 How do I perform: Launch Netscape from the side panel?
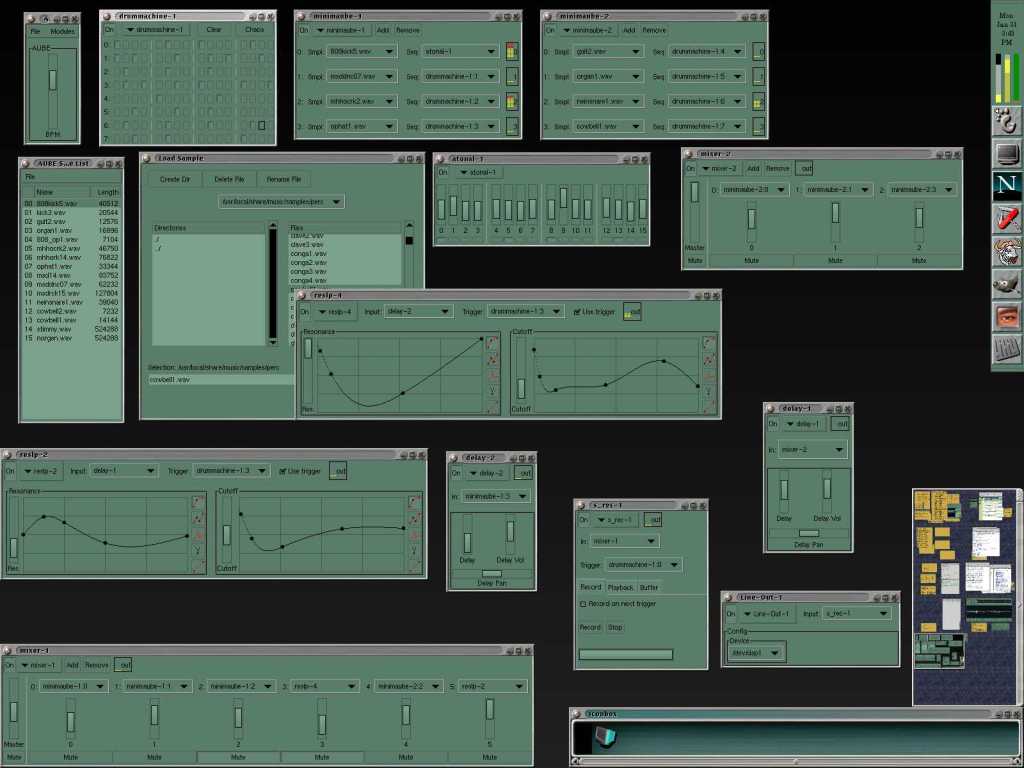tap(1006, 186)
